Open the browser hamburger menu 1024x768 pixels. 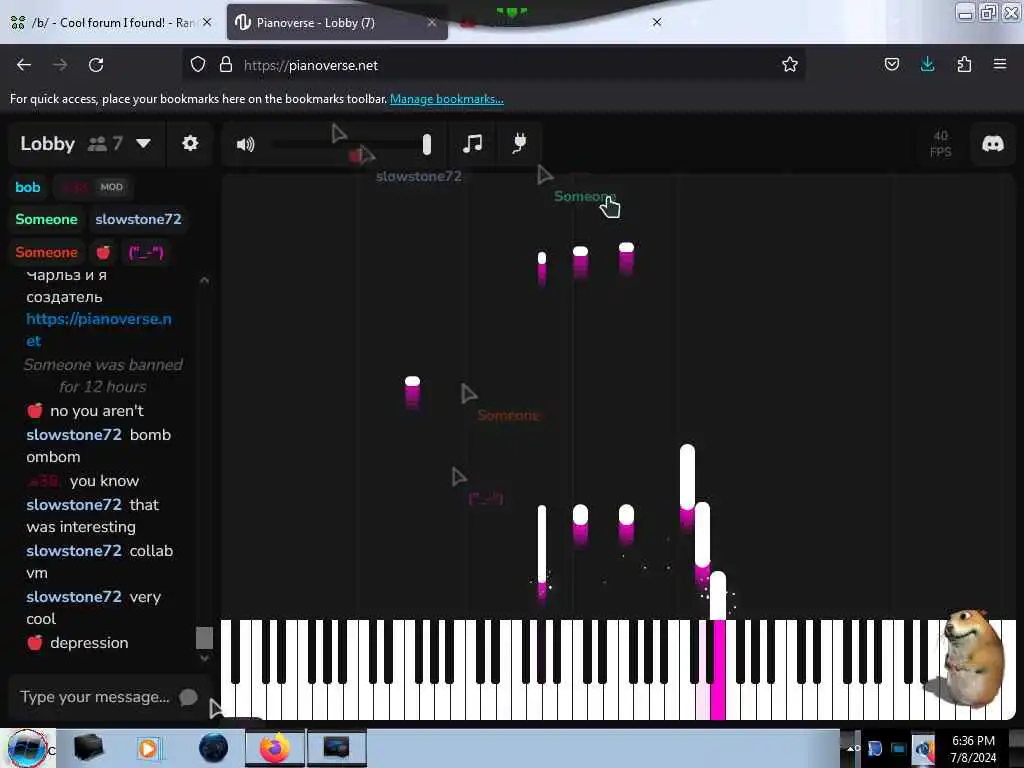(1000, 64)
